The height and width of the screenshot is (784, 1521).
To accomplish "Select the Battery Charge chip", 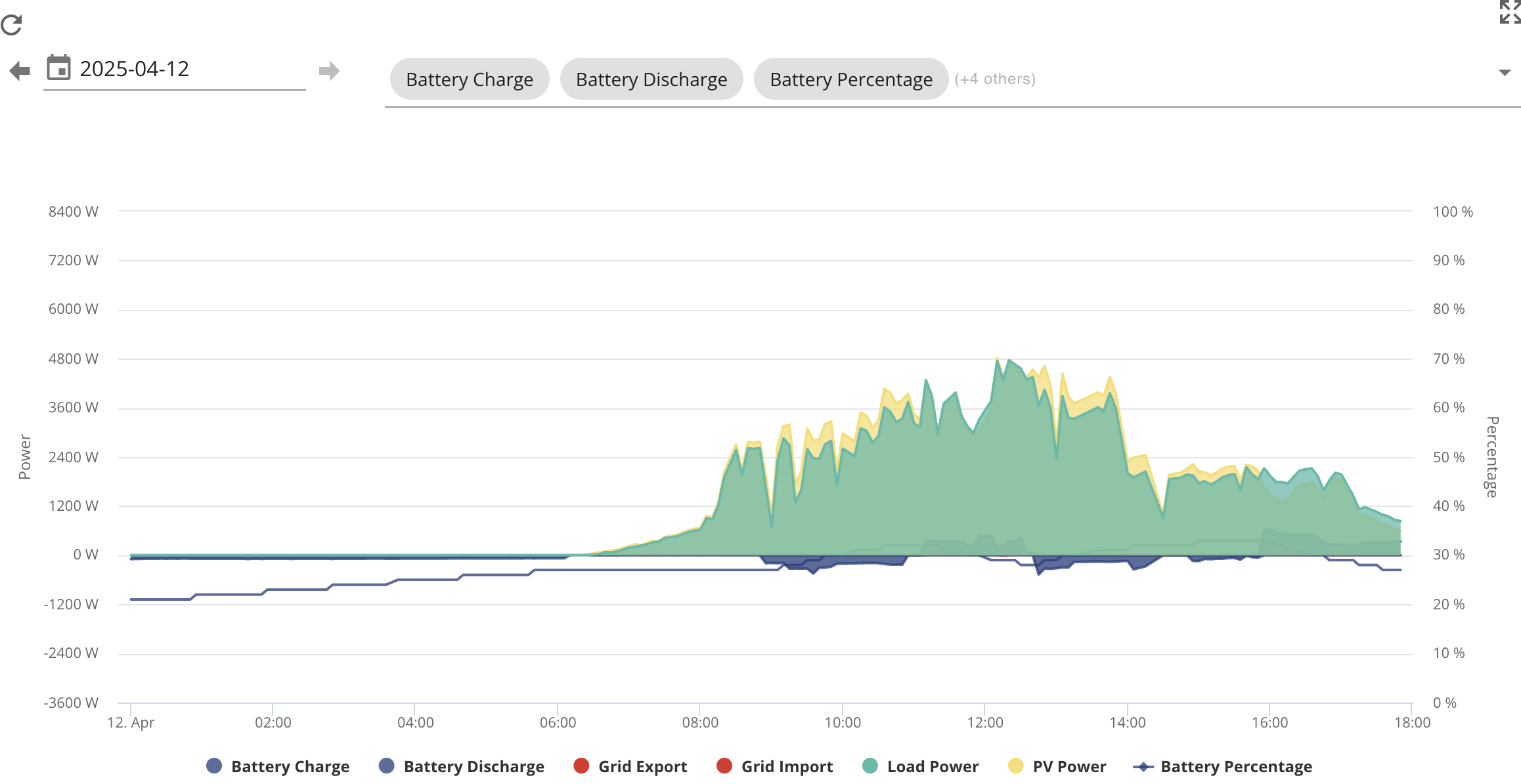I will [x=470, y=79].
